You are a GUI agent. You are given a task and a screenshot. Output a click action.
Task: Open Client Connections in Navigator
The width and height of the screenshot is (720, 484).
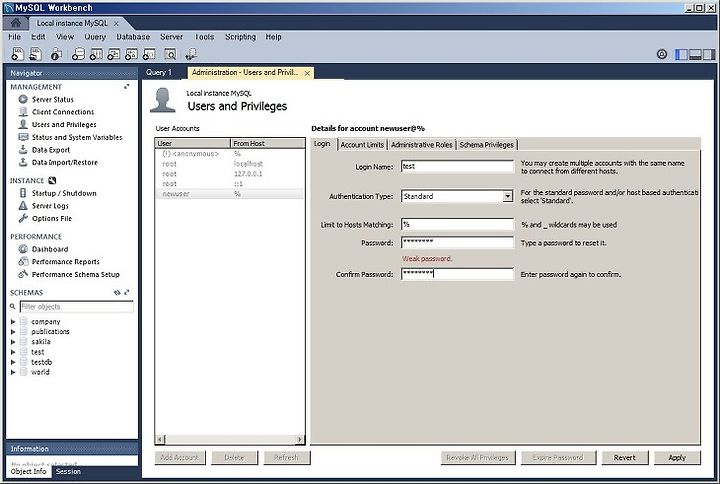pyautogui.click(x=63, y=112)
